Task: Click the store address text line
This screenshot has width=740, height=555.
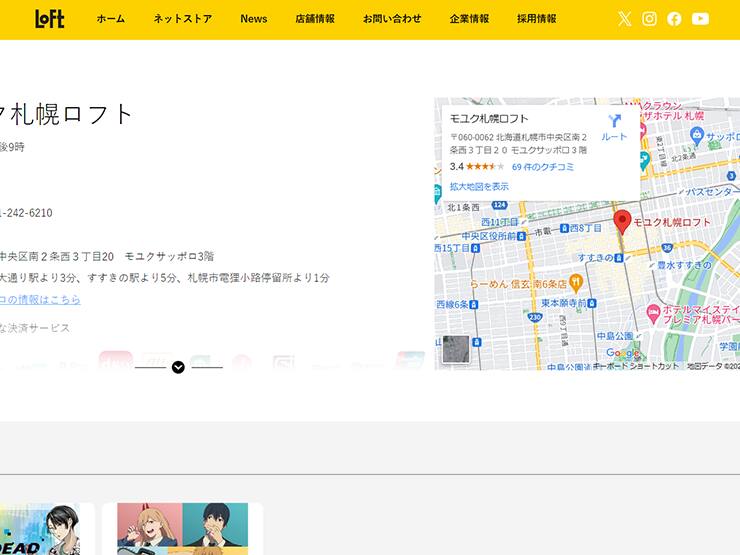Action: click(x=107, y=256)
